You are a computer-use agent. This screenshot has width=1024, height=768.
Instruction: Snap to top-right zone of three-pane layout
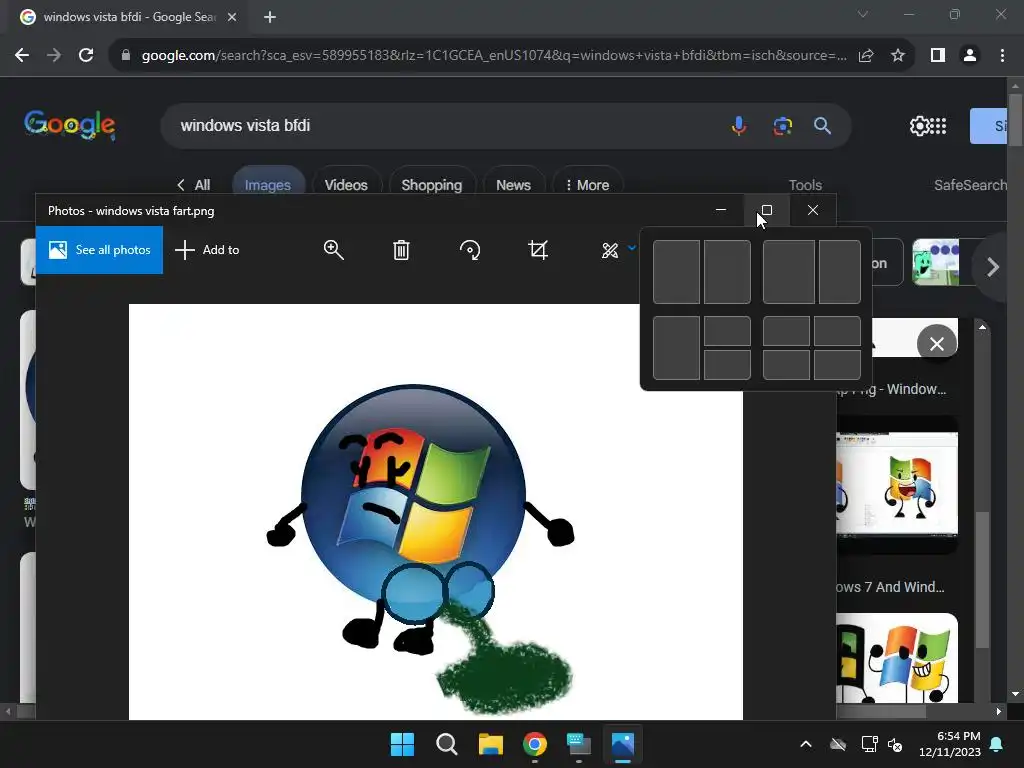coord(728,331)
